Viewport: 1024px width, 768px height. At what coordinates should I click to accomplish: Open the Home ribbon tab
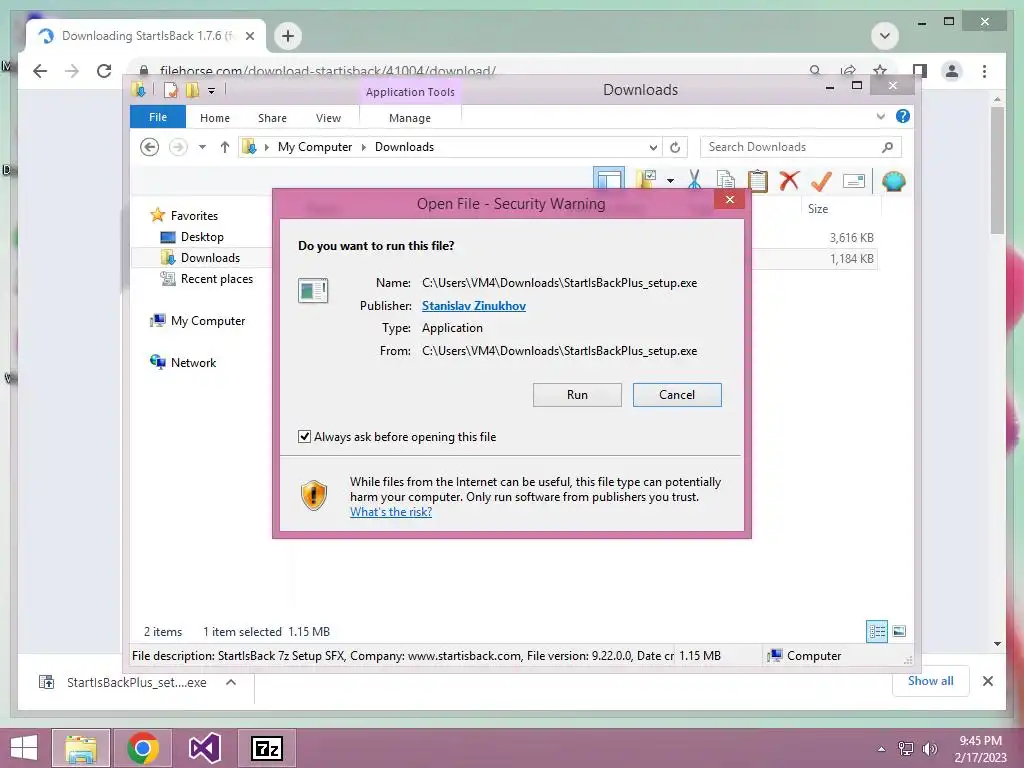(x=215, y=118)
